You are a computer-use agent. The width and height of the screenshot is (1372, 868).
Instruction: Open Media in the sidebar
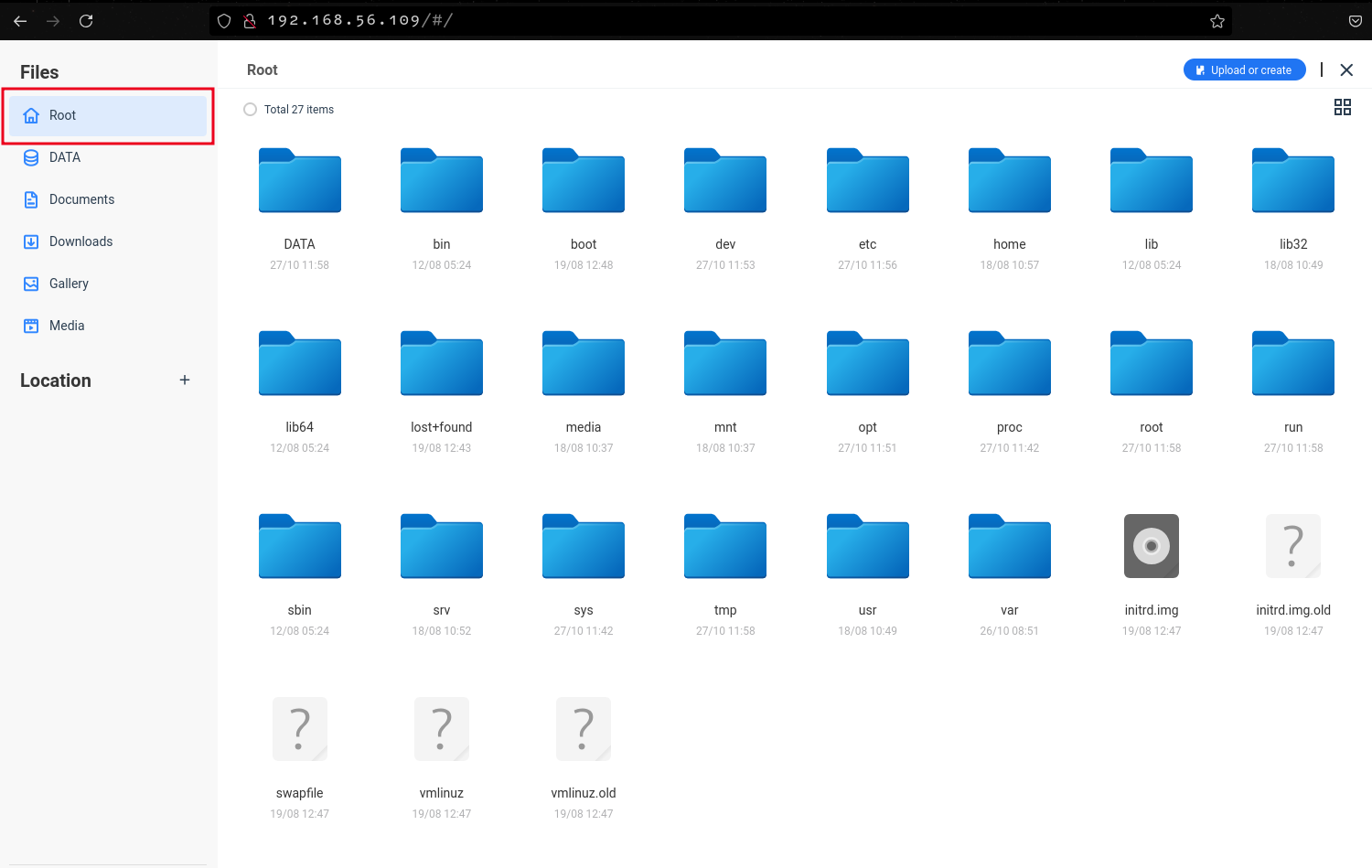click(x=108, y=326)
